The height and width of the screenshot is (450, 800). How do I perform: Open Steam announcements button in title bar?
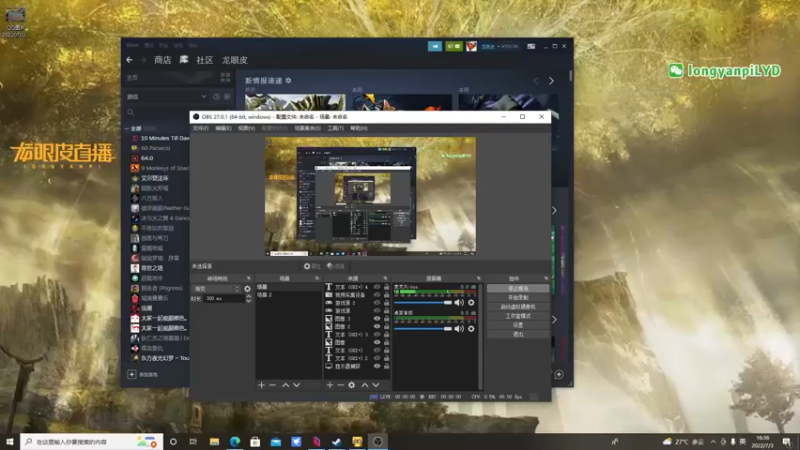[435, 46]
